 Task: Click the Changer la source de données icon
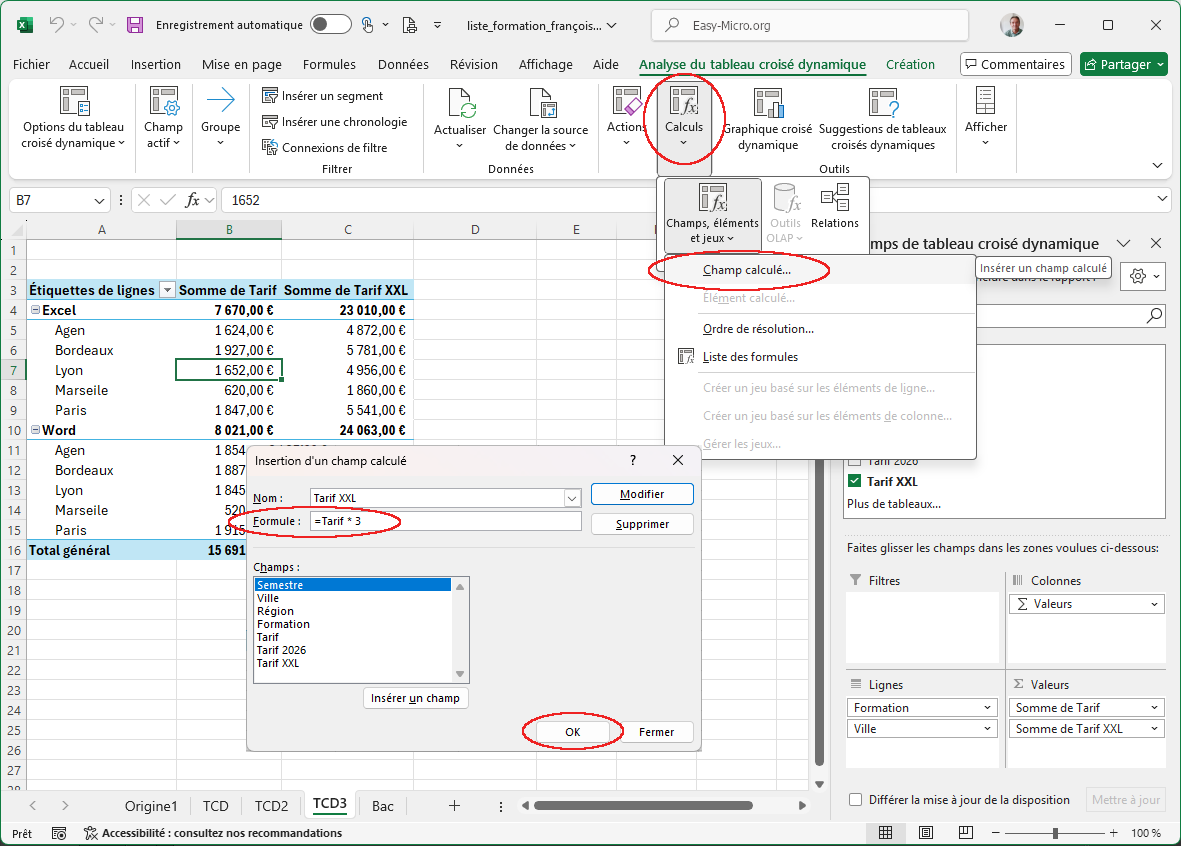tap(541, 104)
